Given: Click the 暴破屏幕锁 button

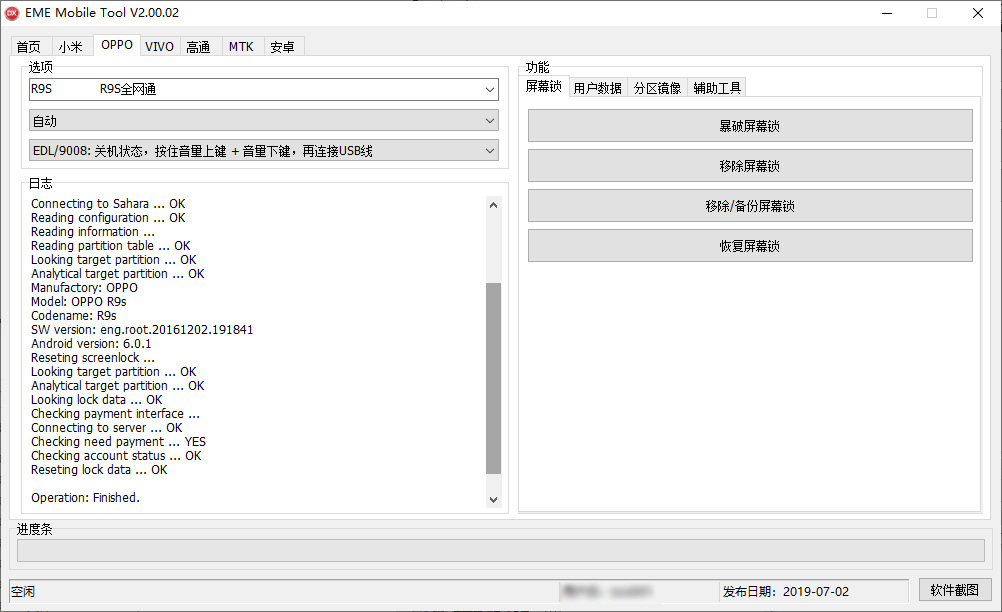Looking at the screenshot, I should coord(750,126).
